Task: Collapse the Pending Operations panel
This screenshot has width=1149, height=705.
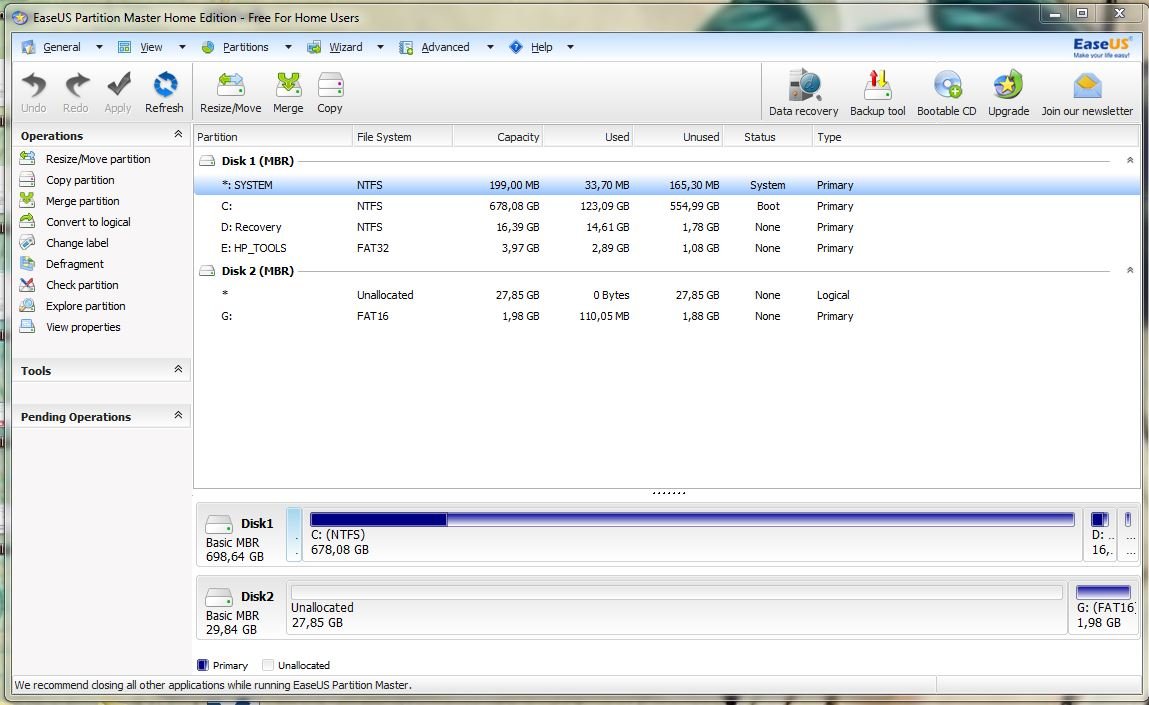Action: (178, 415)
